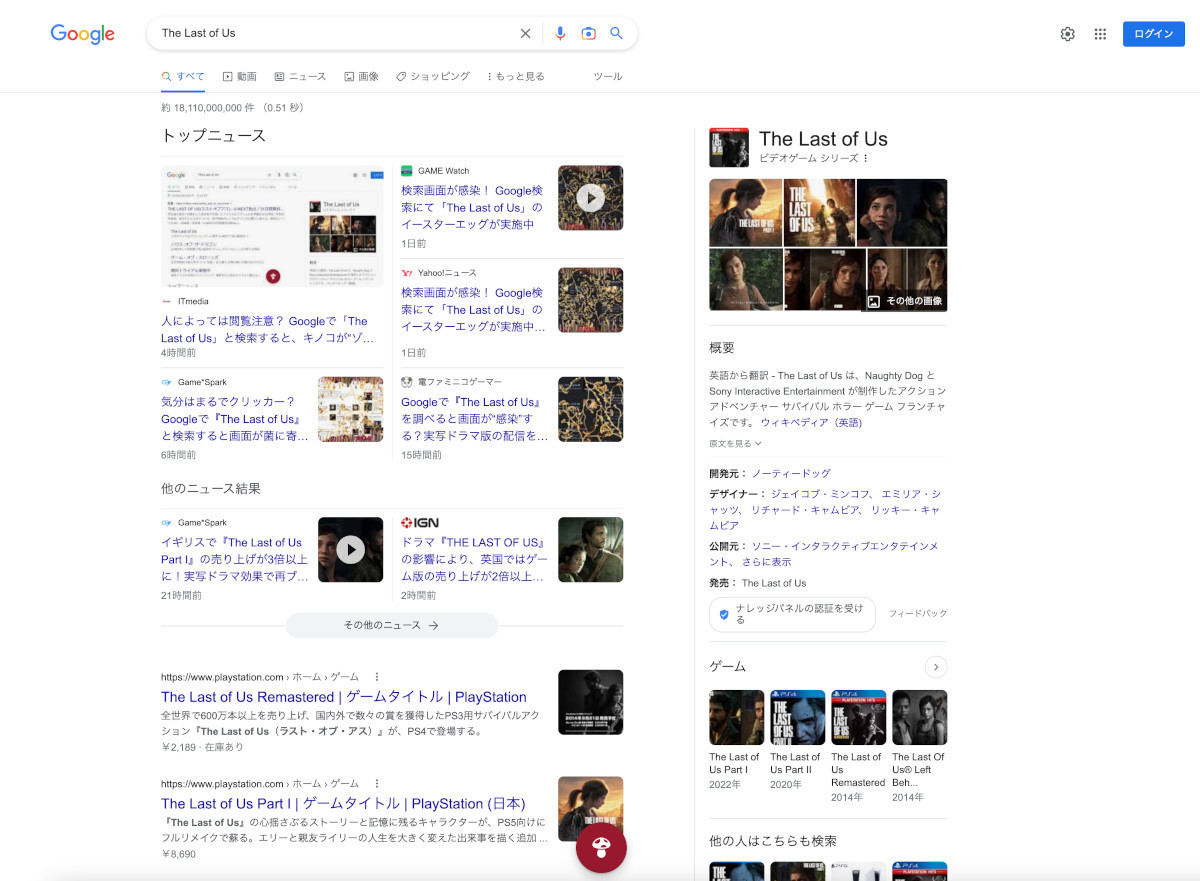Click in the search input field
The image size is (1200, 881).
pyautogui.click(x=335, y=33)
